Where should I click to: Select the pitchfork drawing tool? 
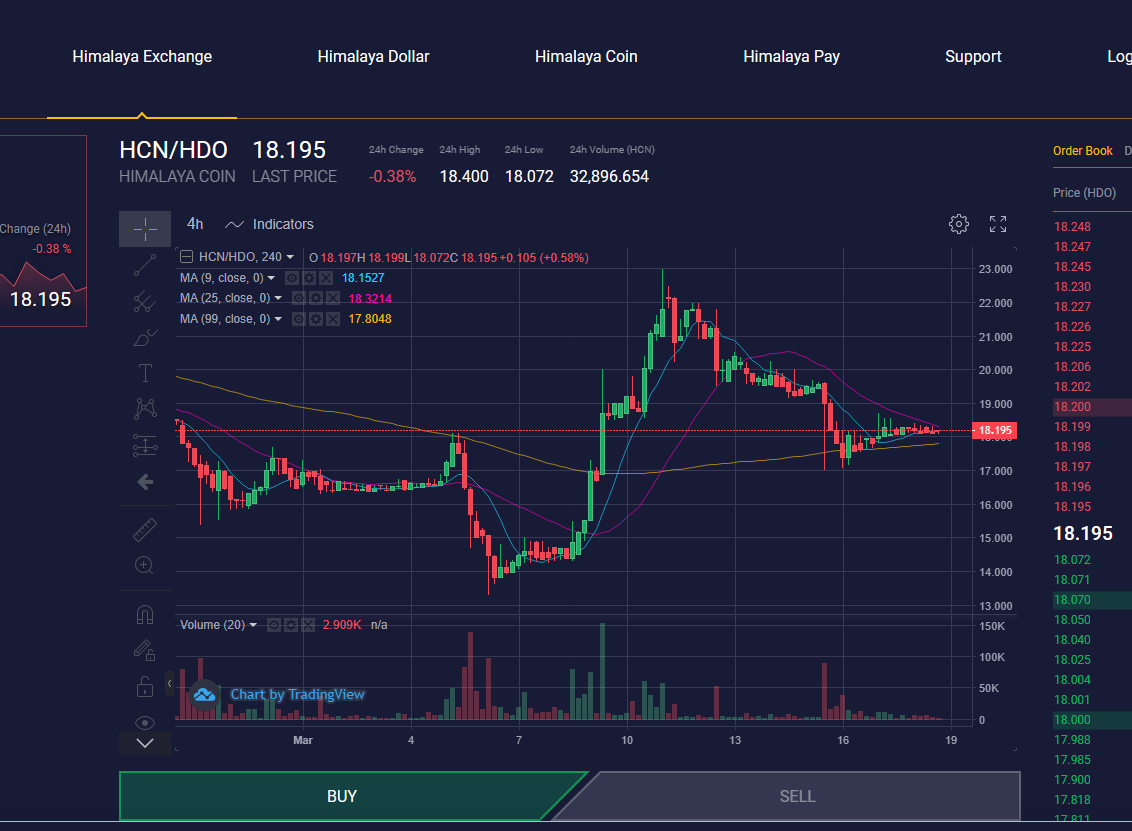click(145, 301)
